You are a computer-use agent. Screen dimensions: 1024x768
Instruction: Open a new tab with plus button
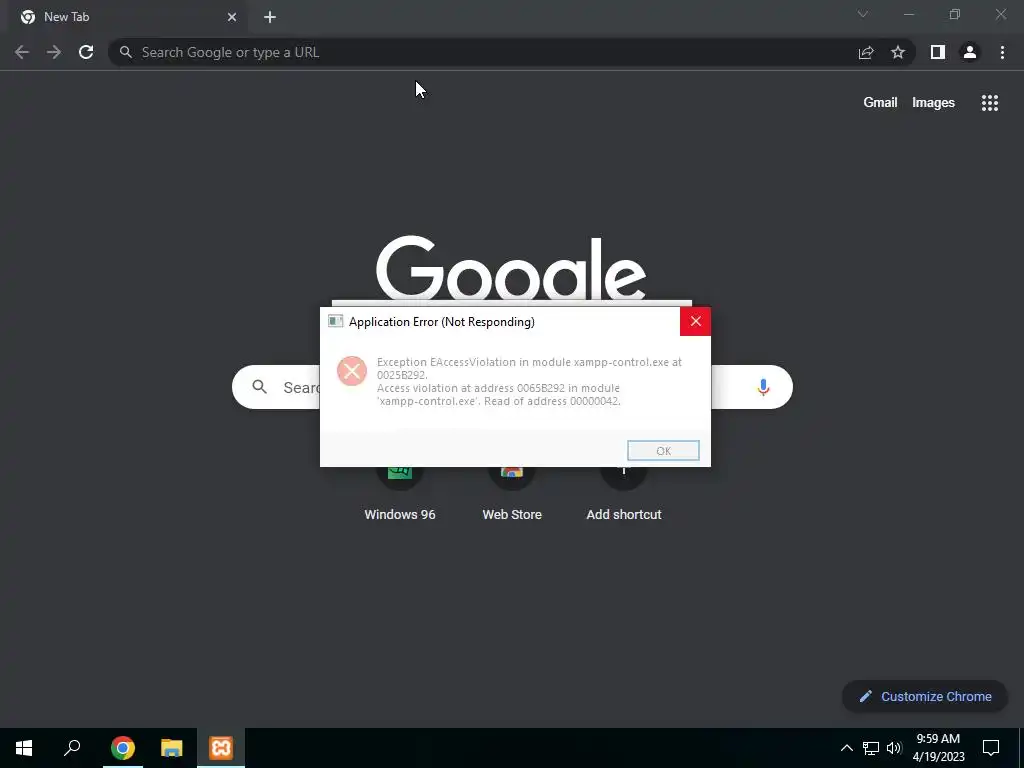pos(270,17)
